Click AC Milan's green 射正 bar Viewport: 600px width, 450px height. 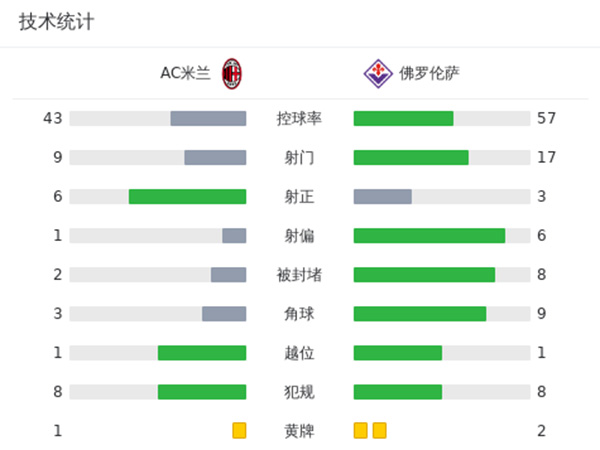187,196
